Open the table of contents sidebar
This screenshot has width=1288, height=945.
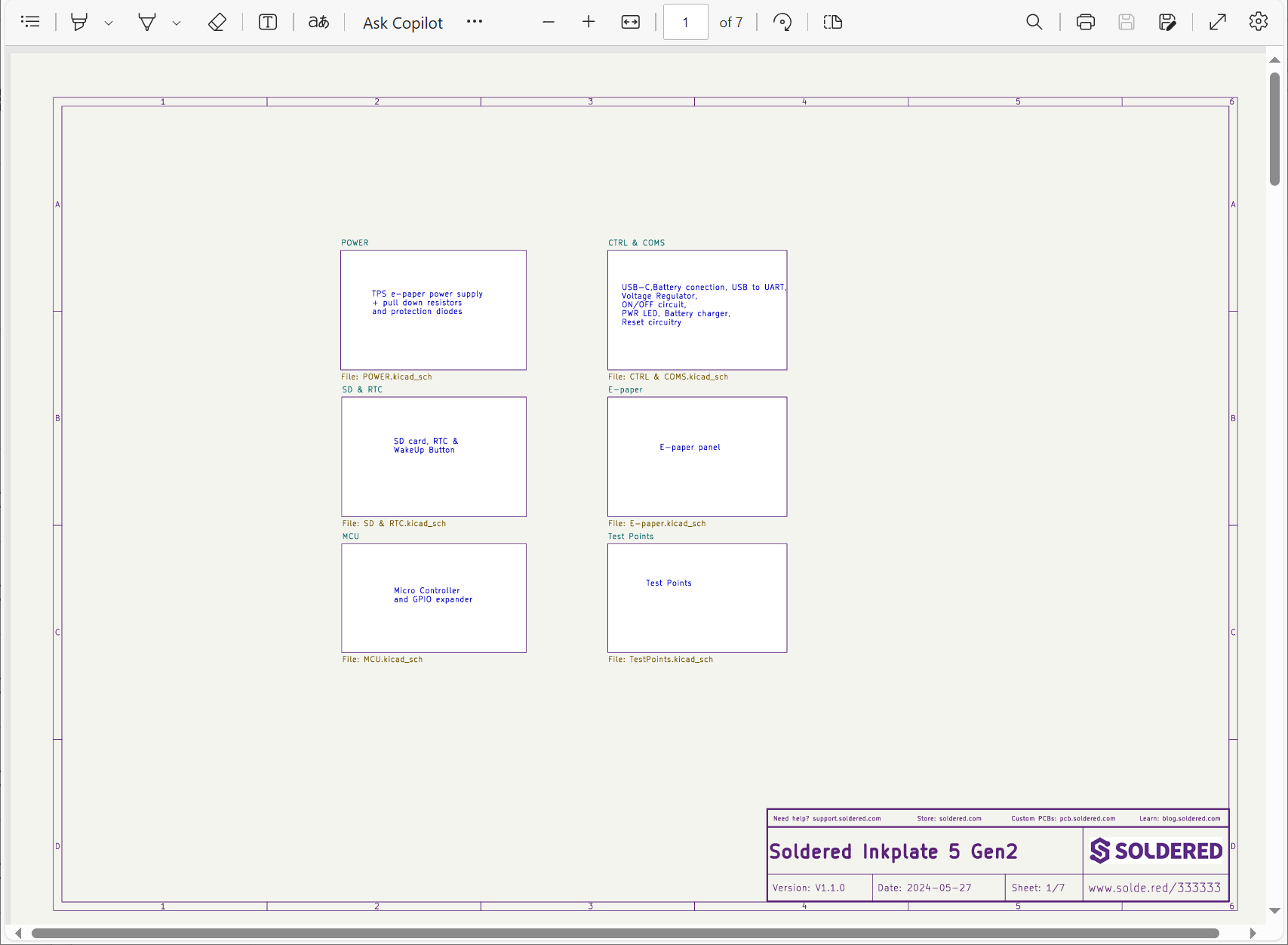point(30,22)
